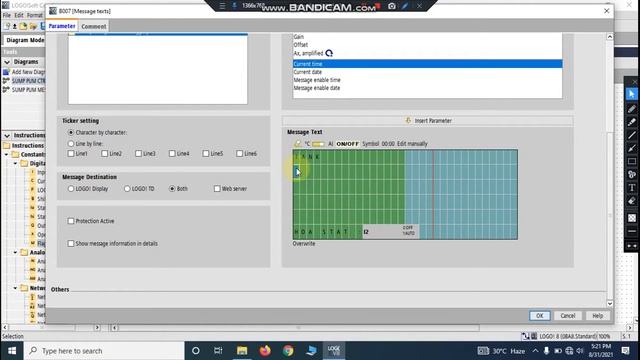Collapse the Instructions section in main window
Viewport: 640px width, 360px height.
coord(7,135)
